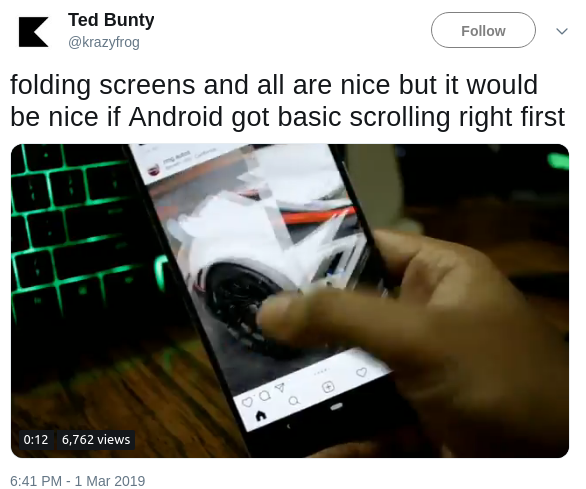Click the tweet text about Android scrolling
The height and width of the screenshot is (489, 586).
click(288, 100)
